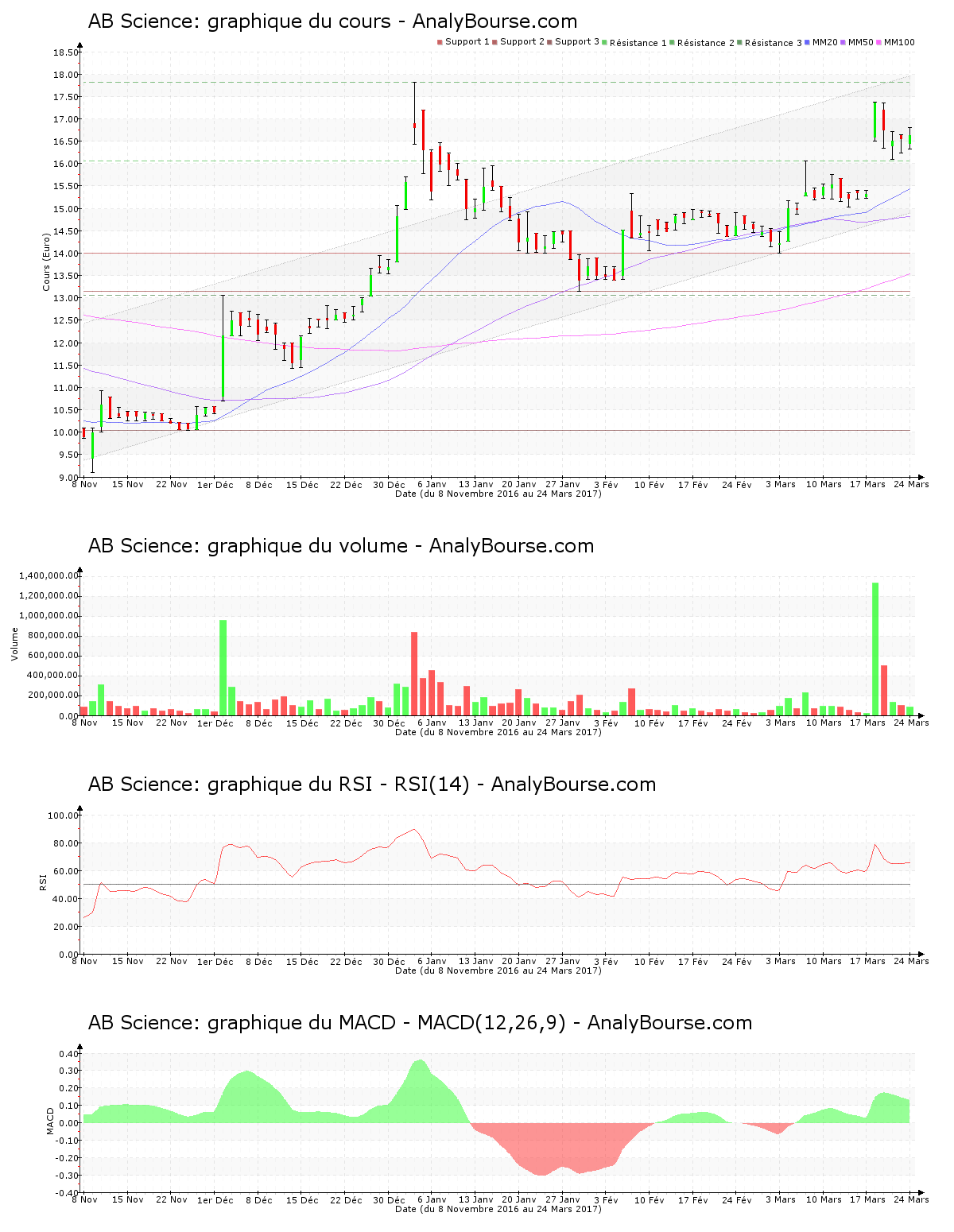This screenshot has height=1232, width=954.
Task: Click the 800,000.00 volume axis value
Action: [53, 635]
